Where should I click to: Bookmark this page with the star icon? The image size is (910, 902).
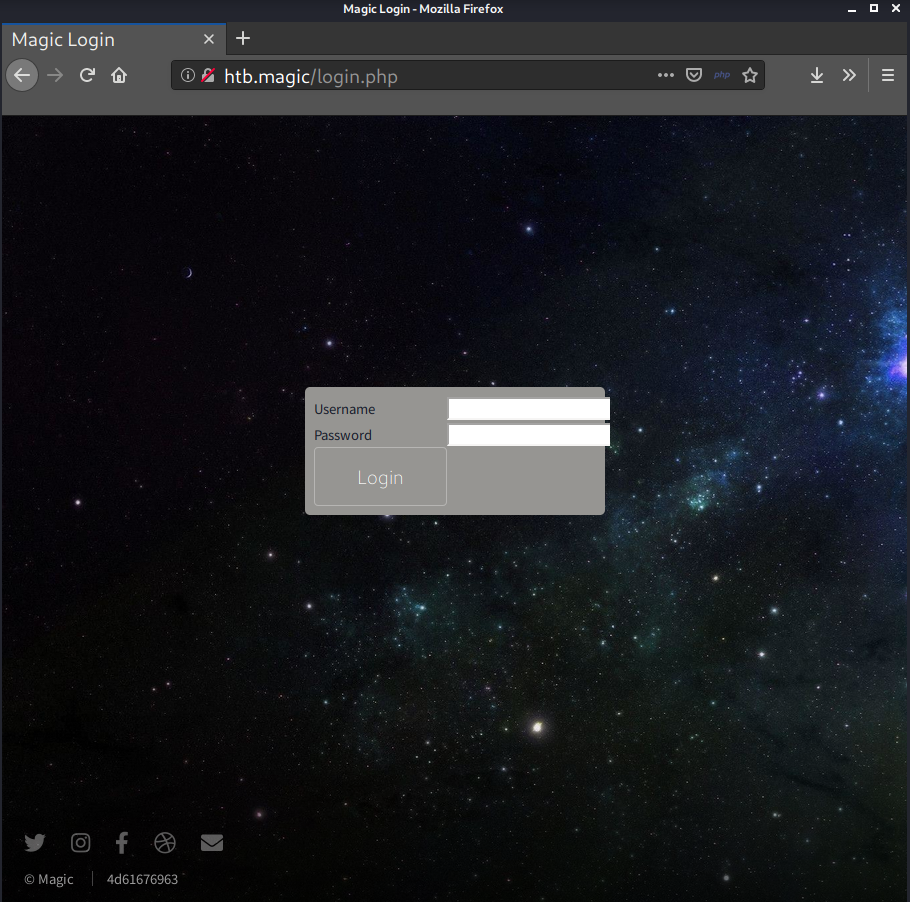coord(750,75)
